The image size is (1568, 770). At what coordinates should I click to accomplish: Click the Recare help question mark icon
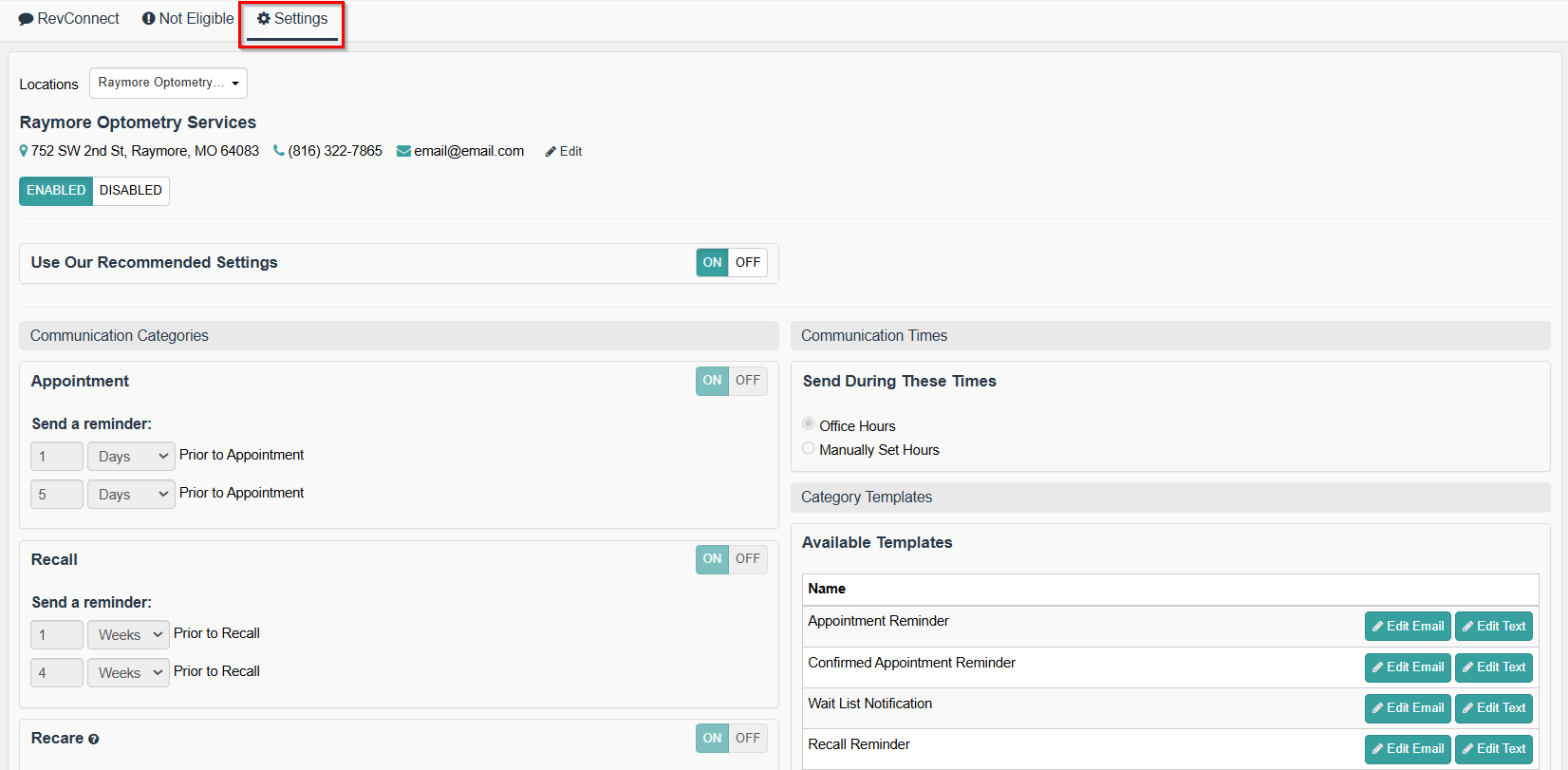[93, 740]
